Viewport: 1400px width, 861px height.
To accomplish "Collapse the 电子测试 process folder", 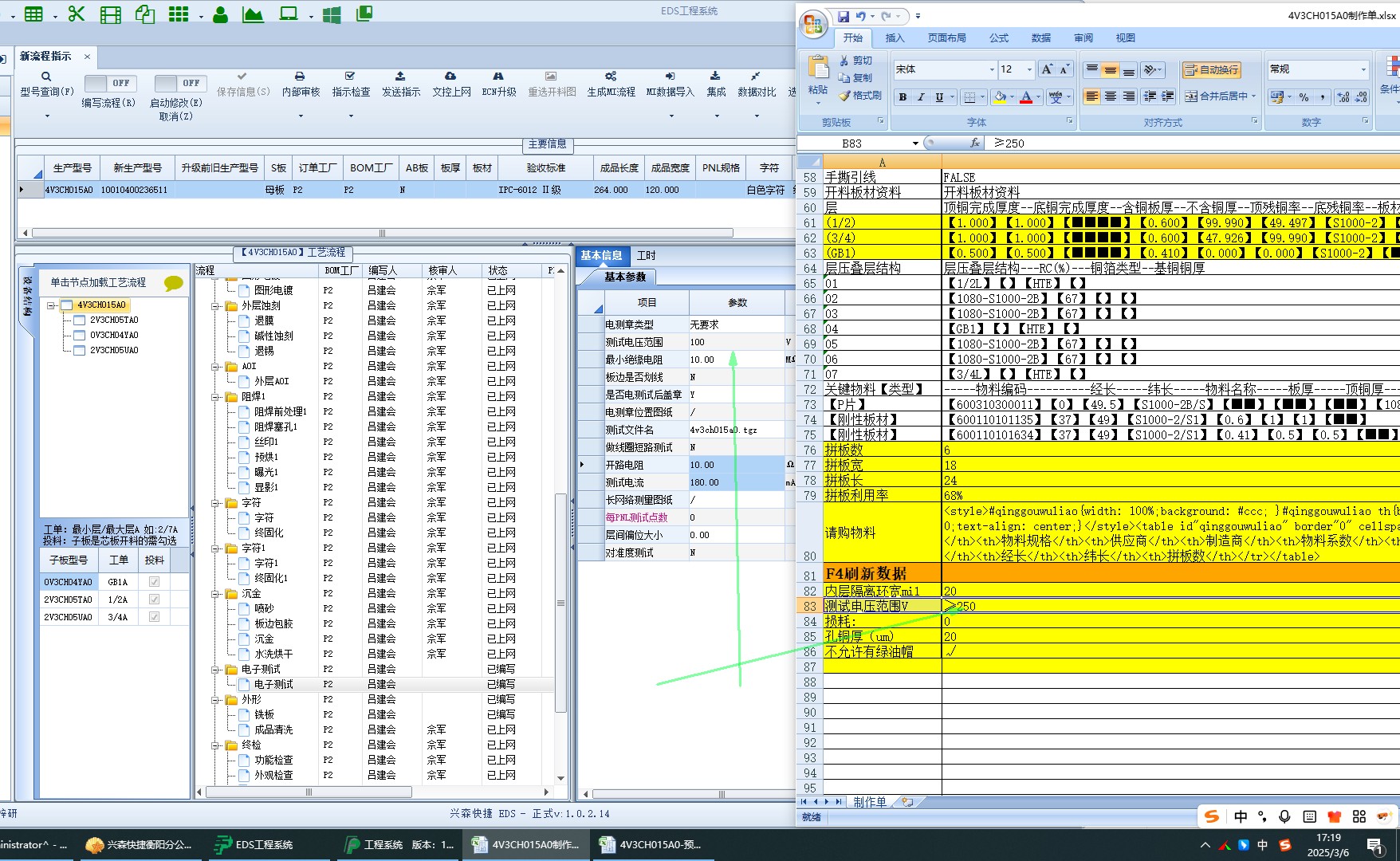I will [x=215, y=669].
